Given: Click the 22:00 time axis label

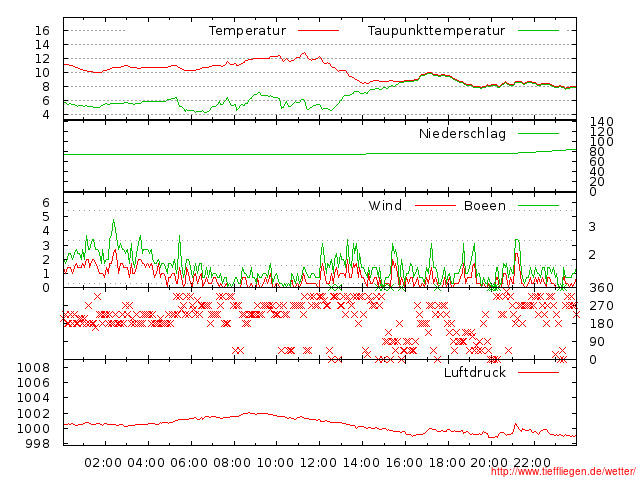Looking at the screenshot, I should click(532, 463).
